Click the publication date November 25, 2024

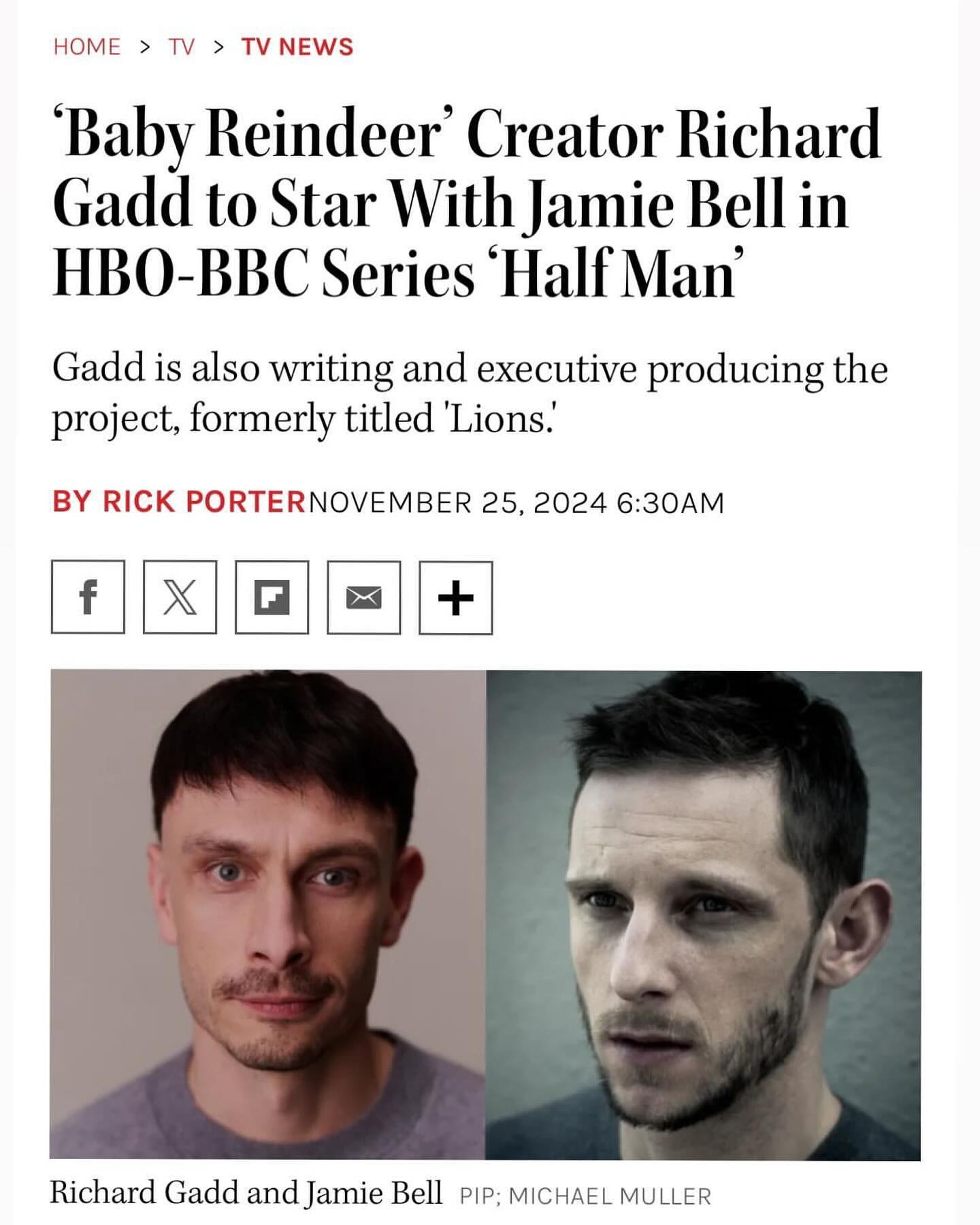pos(458,502)
